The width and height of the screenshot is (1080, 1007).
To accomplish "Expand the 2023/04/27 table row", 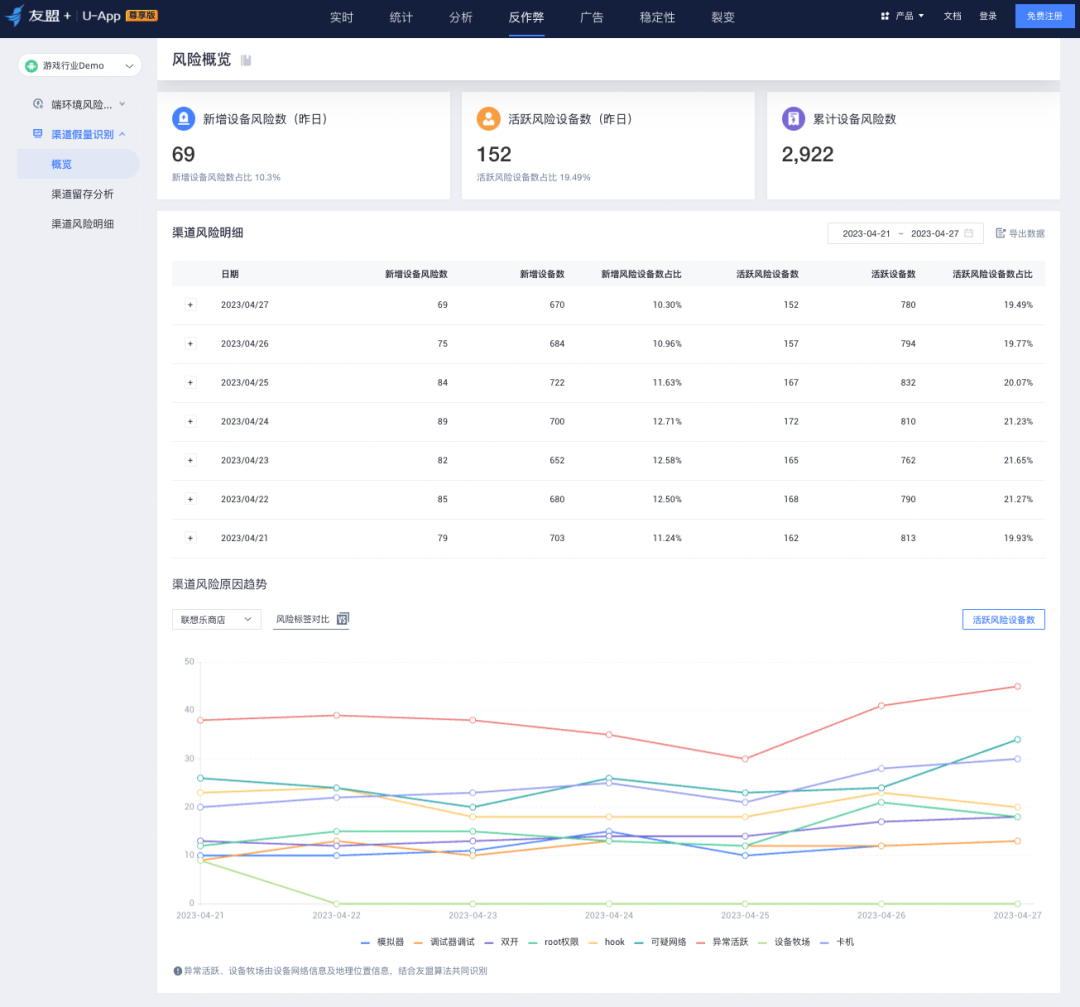I will [x=190, y=304].
